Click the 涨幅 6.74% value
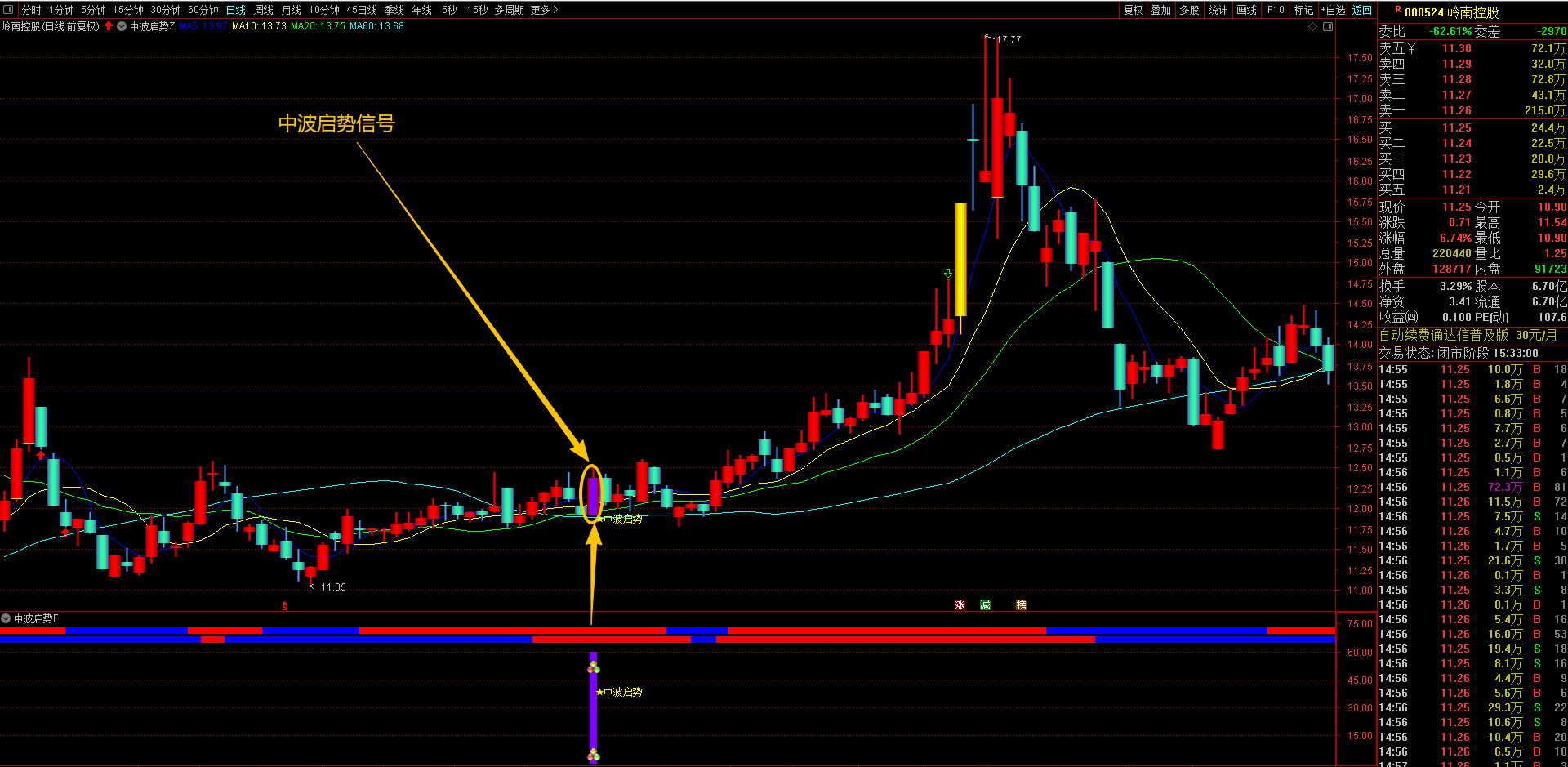The width and height of the screenshot is (1568, 767). [x=1455, y=239]
